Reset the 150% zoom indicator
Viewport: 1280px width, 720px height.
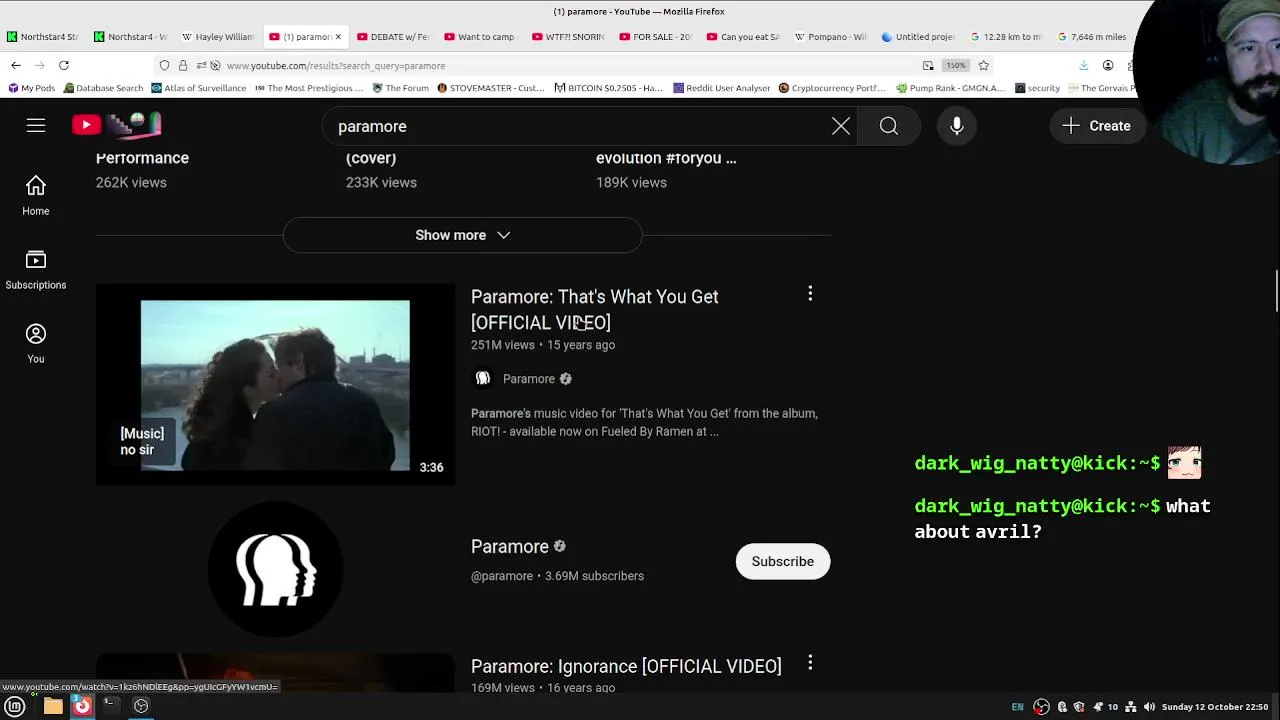pyautogui.click(x=956, y=66)
